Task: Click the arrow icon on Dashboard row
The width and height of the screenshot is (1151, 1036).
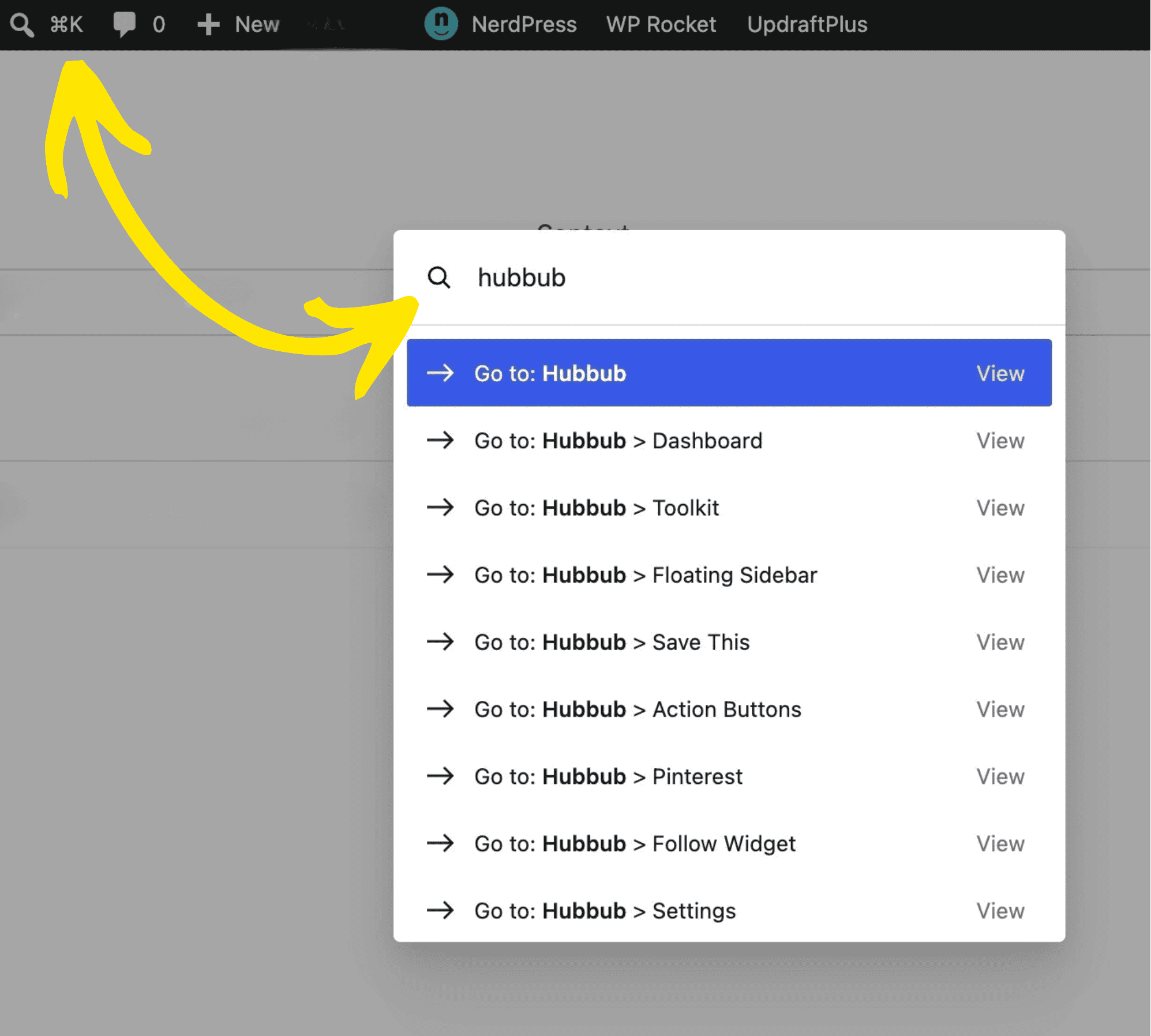Action: click(440, 441)
